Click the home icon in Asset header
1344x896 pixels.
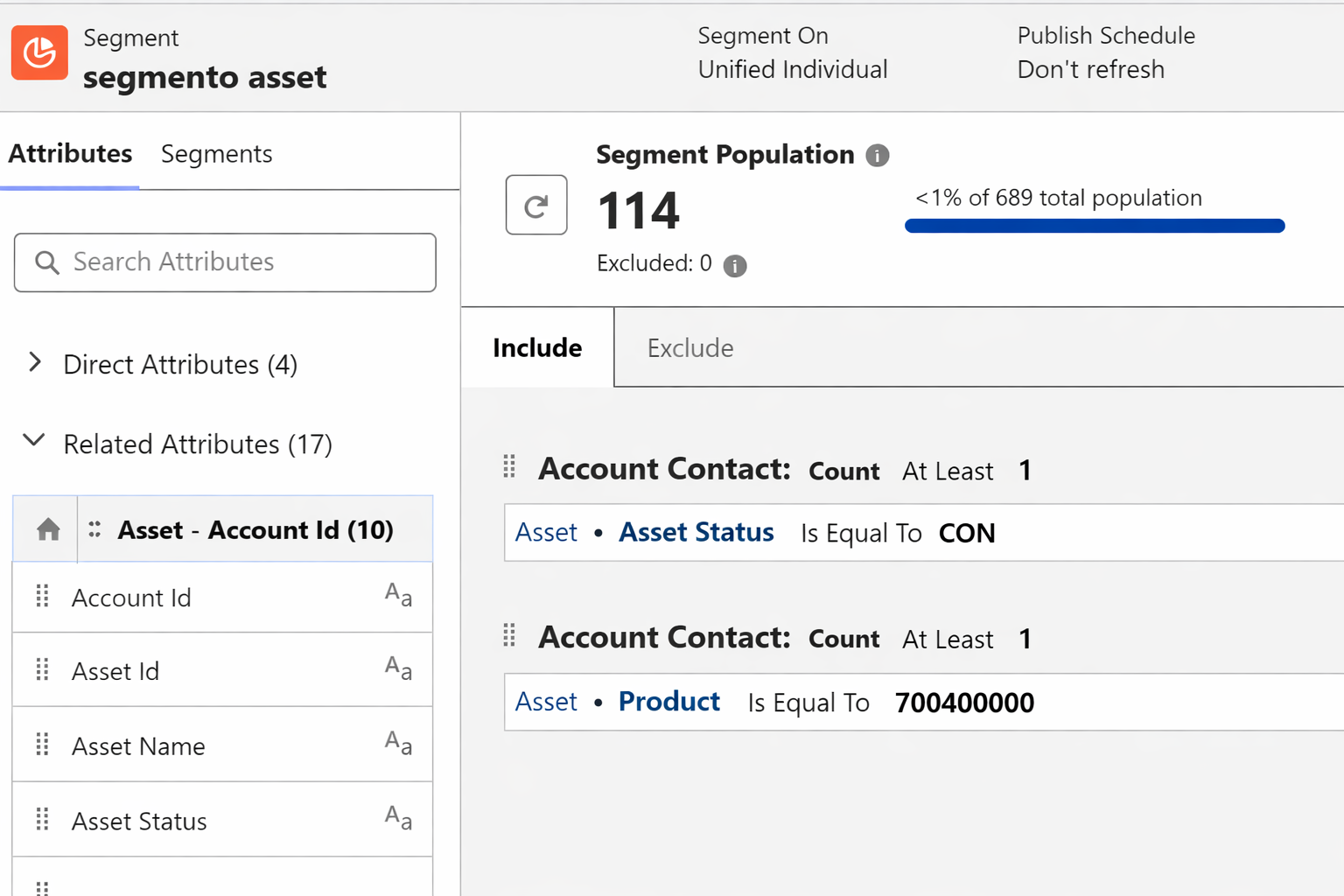click(48, 529)
